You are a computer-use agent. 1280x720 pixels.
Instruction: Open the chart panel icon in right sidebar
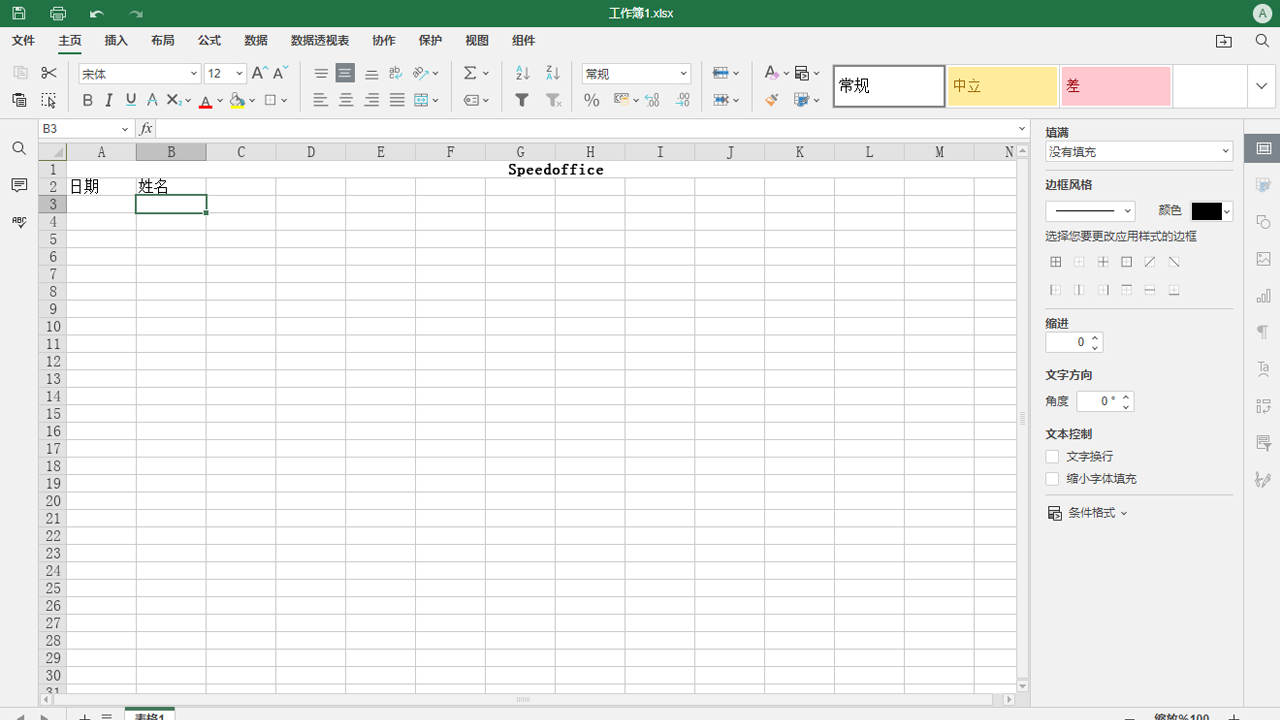tap(1263, 296)
